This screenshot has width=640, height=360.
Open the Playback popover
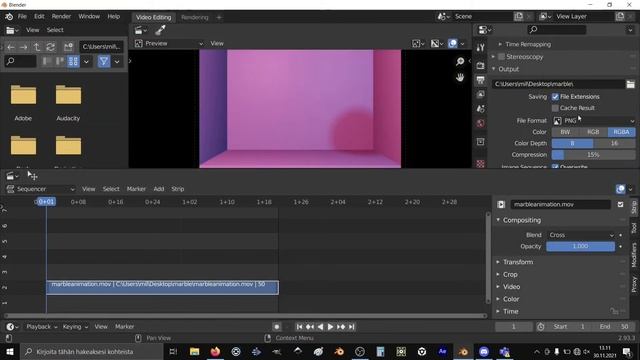click(42, 327)
